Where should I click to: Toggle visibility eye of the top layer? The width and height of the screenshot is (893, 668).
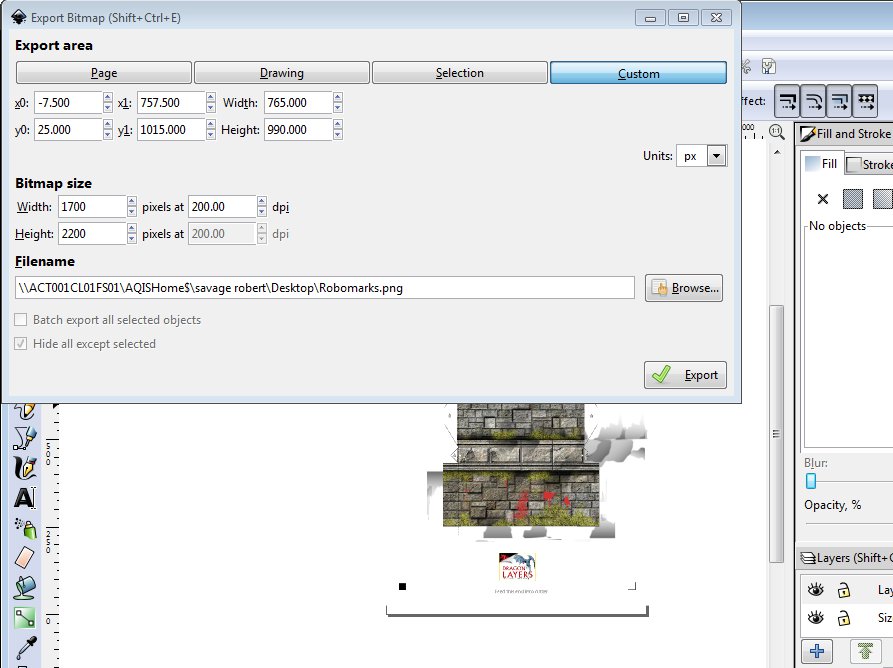[x=816, y=589]
